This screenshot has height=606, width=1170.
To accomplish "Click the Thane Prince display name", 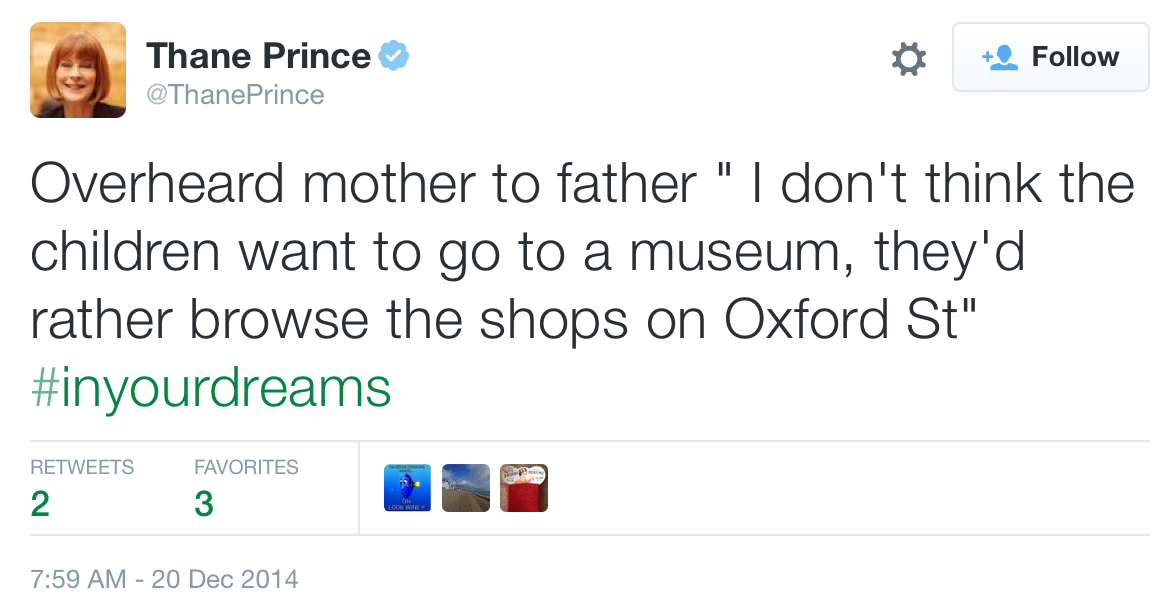I will (258, 56).
